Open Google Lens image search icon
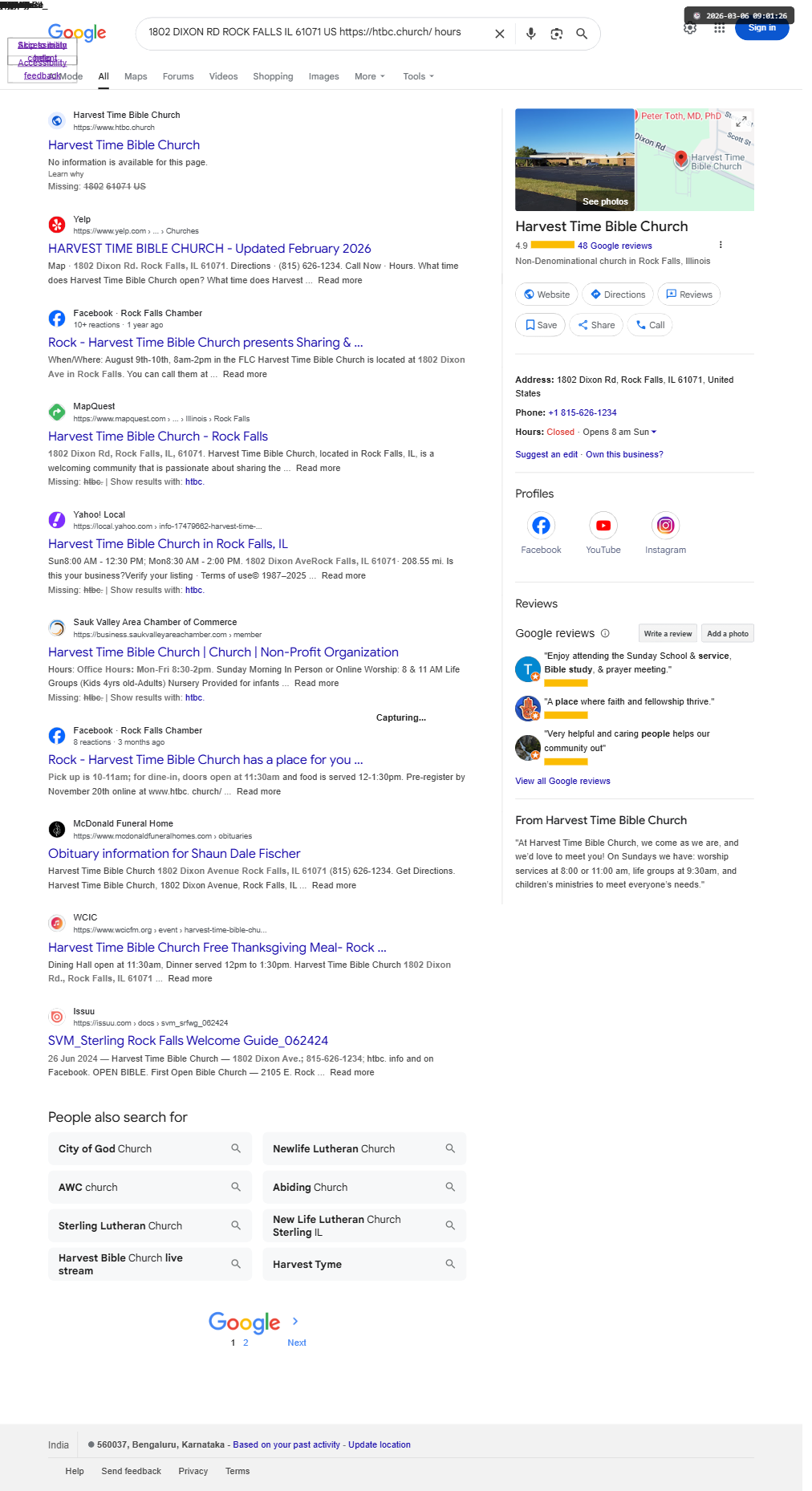This screenshot has width=812, height=1491. coord(556,34)
